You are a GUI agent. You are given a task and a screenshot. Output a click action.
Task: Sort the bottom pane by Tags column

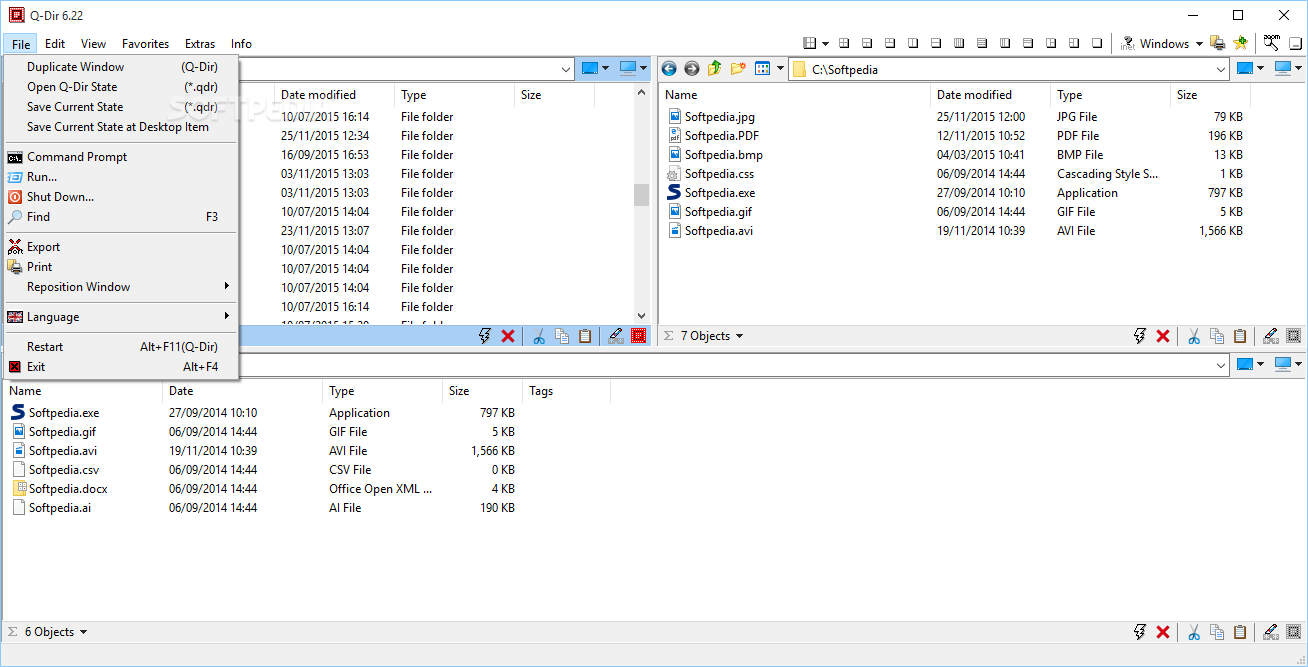click(x=566, y=391)
